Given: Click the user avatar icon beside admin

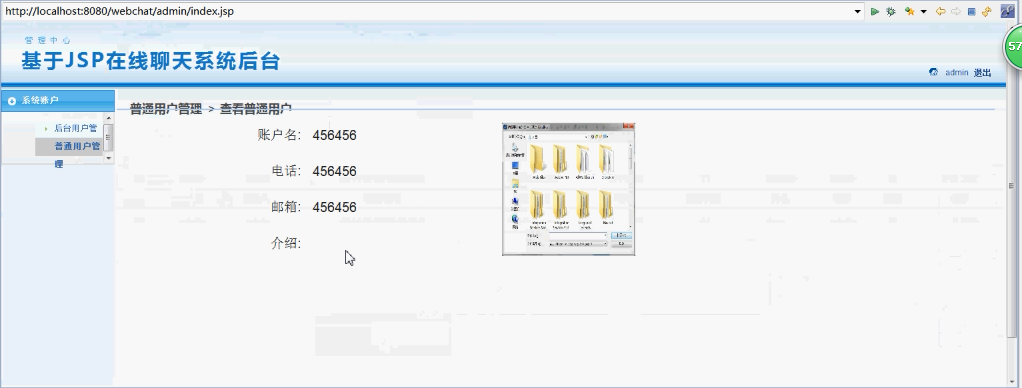Looking at the screenshot, I should tap(933, 72).
